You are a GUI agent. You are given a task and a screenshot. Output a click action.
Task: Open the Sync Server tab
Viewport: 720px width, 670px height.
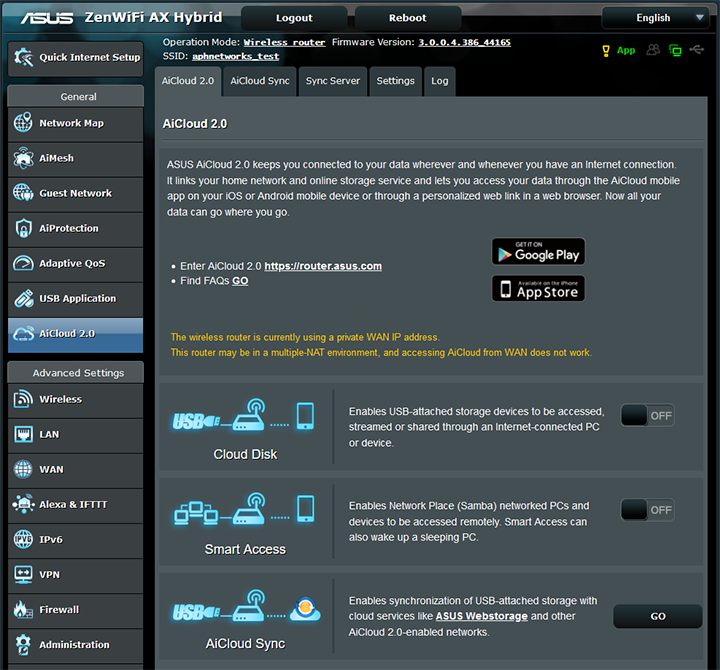333,81
